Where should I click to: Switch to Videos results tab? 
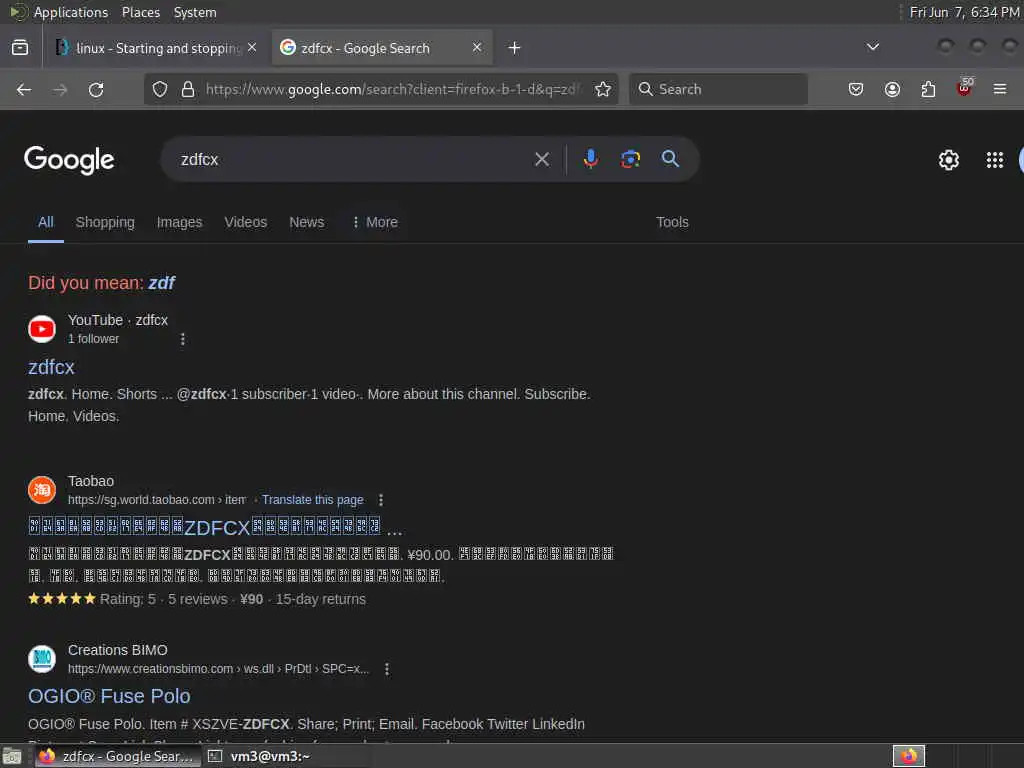point(246,222)
